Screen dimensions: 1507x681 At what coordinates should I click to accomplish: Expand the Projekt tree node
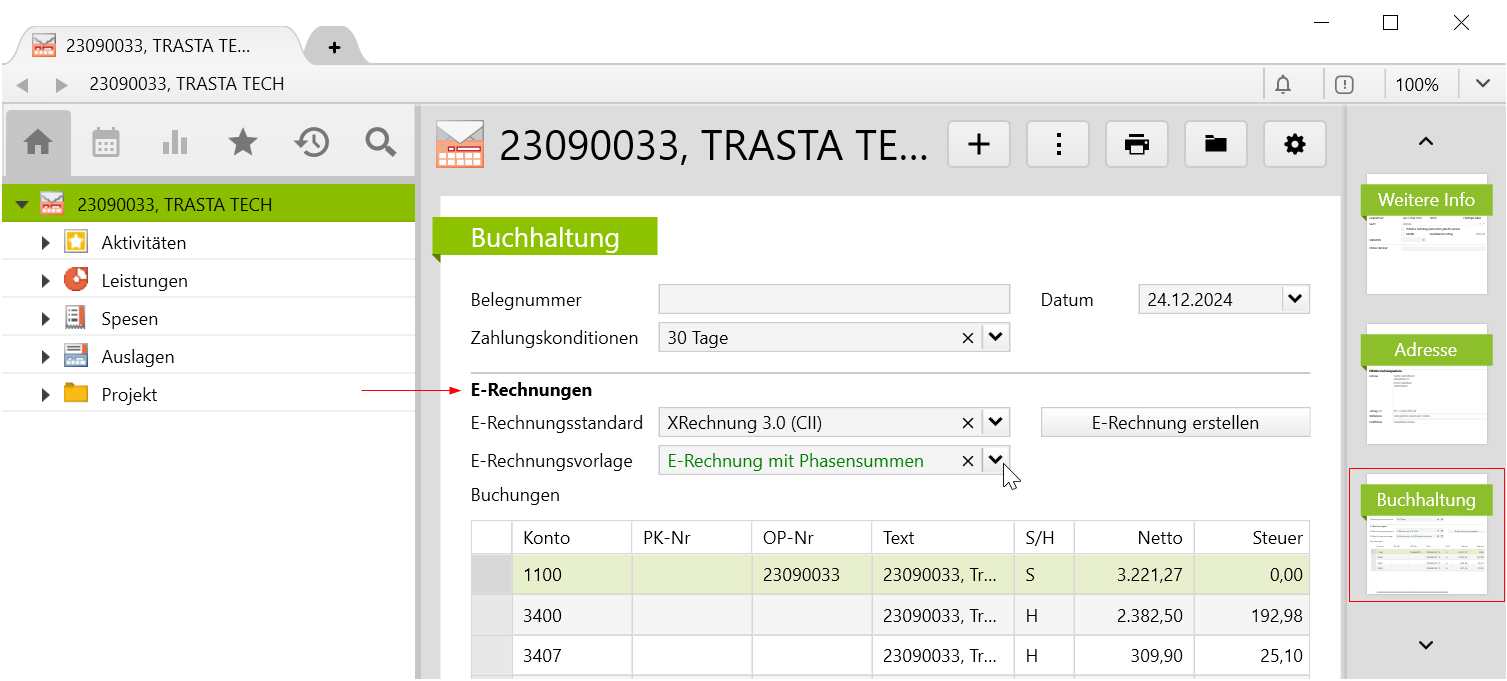point(45,395)
